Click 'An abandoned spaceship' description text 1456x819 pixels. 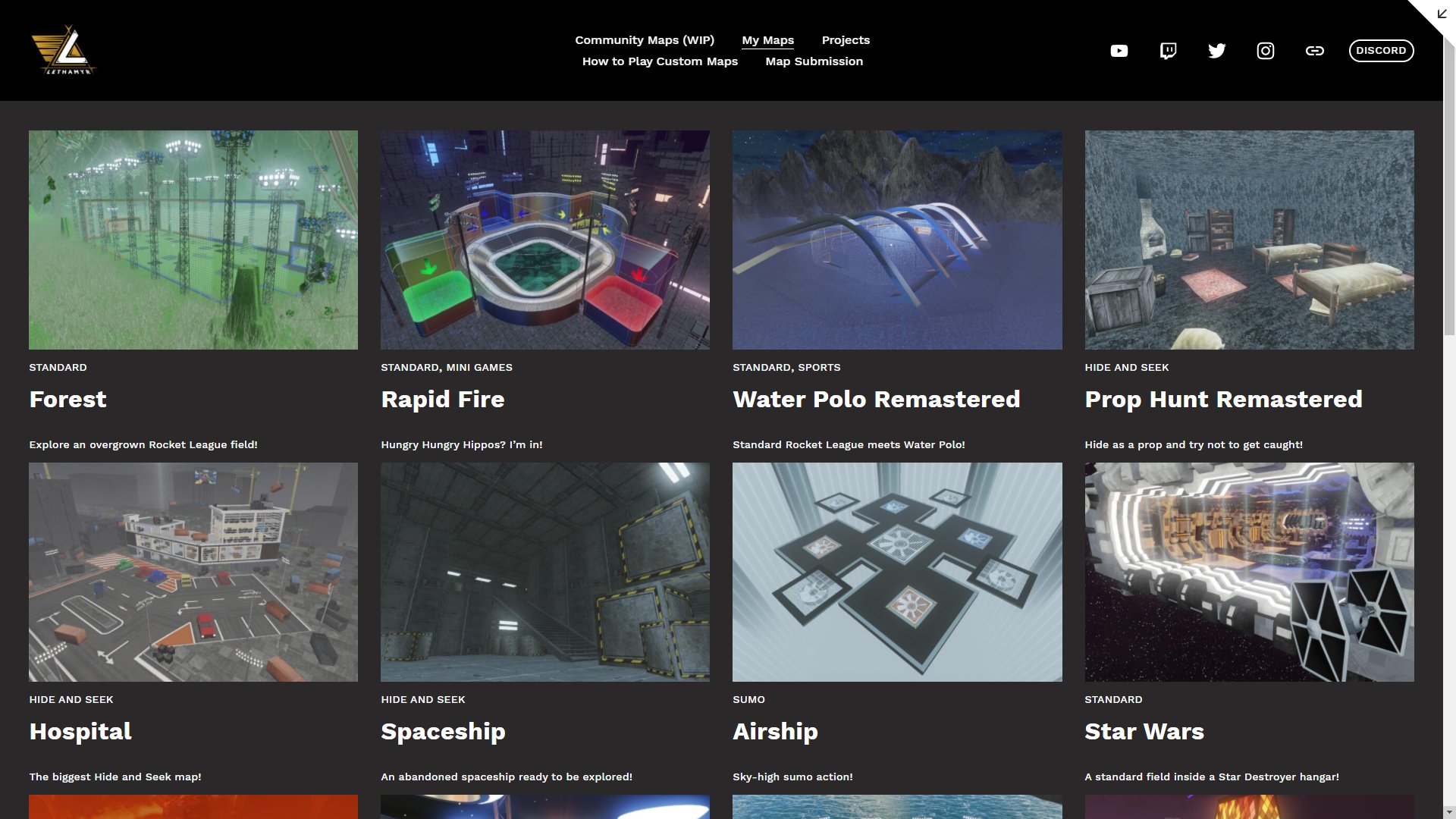pos(507,777)
